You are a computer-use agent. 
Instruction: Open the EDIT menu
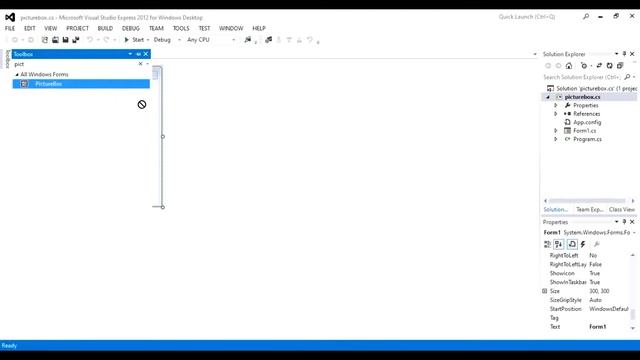(29, 28)
